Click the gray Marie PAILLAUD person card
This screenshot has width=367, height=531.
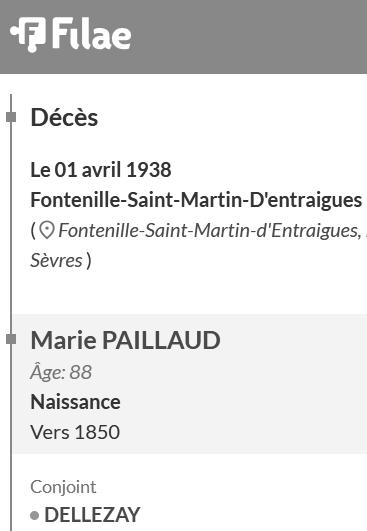click(x=190, y=384)
